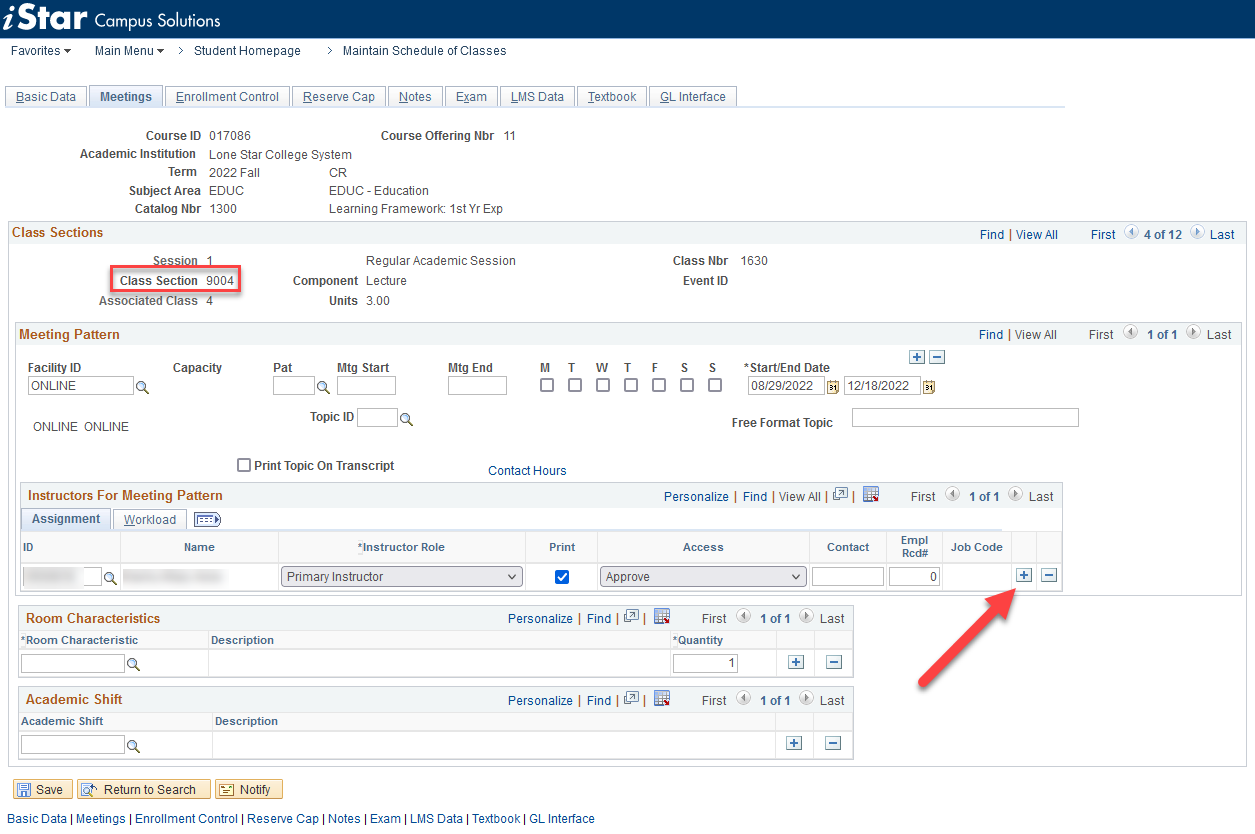Check the Wednesday (W) day box
This screenshot has height=834, width=1255.
tap(603, 385)
